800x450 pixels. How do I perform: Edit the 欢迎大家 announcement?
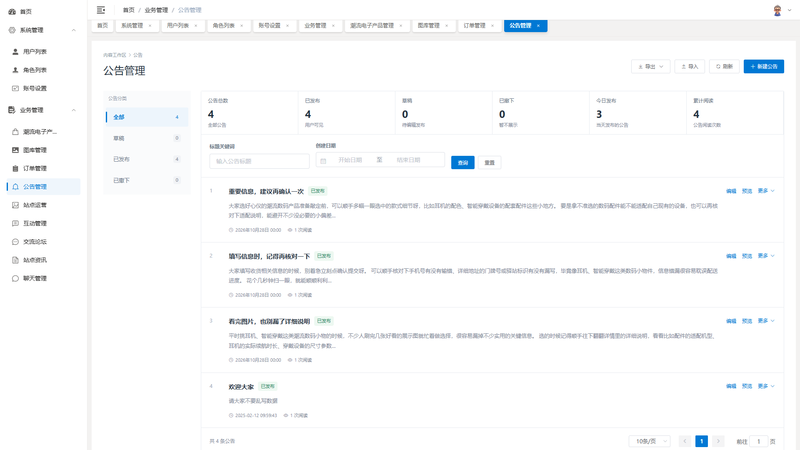(731, 386)
